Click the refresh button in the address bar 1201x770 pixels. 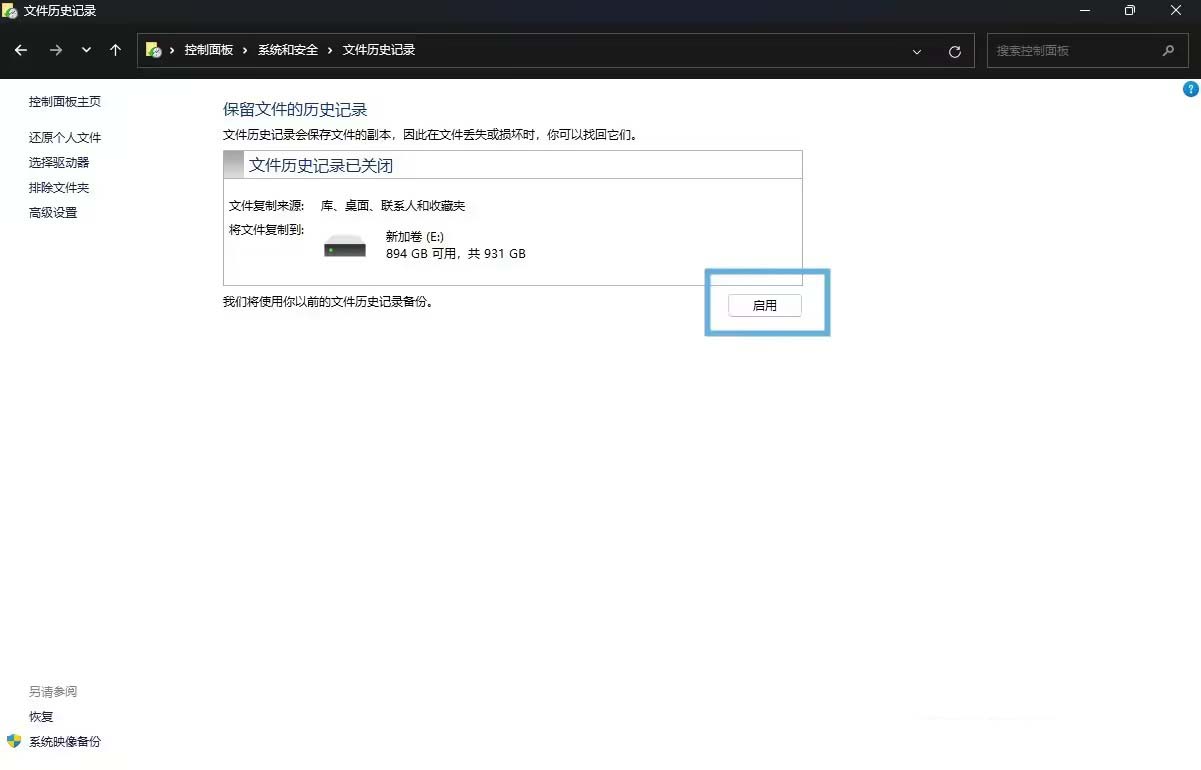click(x=954, y=51)
